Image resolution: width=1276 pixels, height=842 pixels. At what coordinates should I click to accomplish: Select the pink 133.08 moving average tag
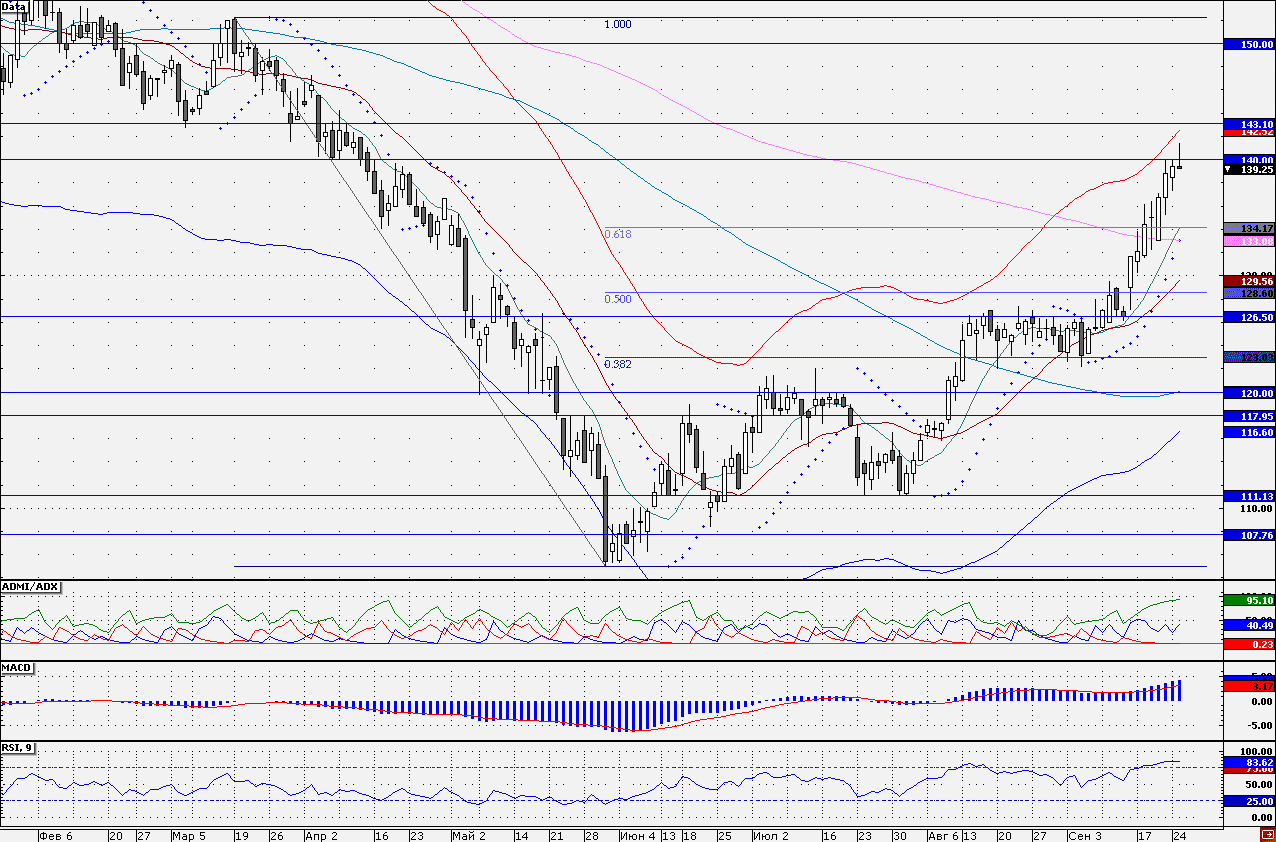[1249, 241]
